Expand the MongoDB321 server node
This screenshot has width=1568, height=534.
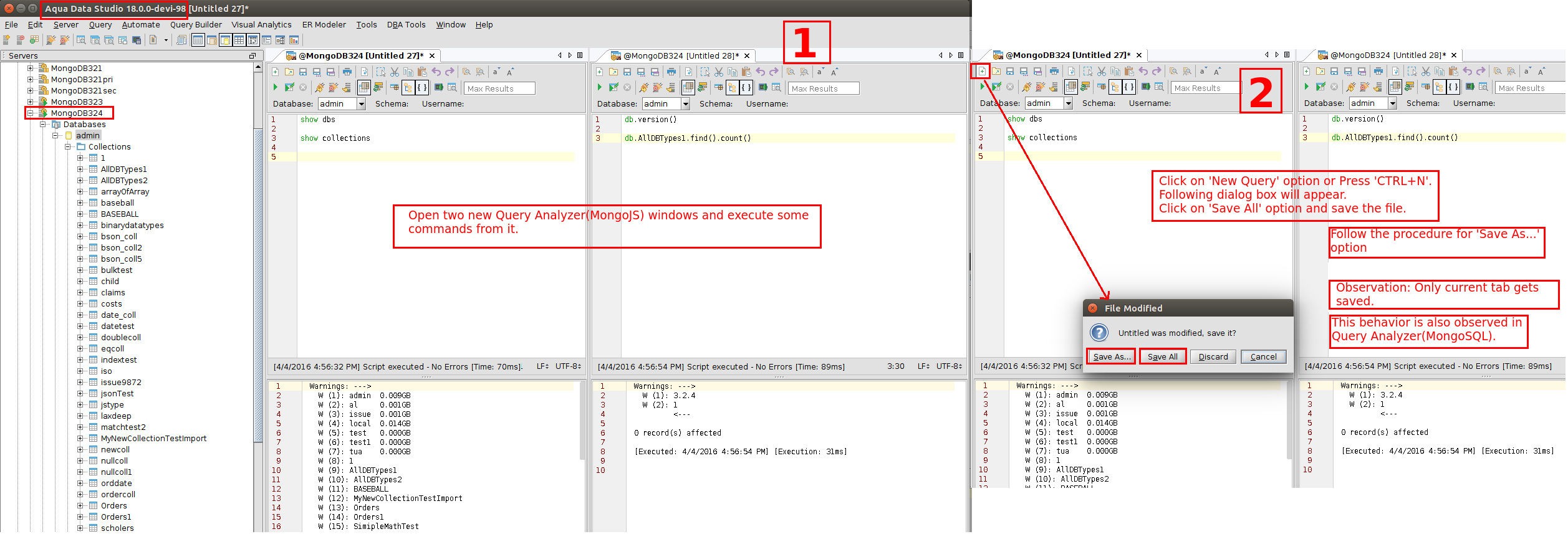point(30,69)
